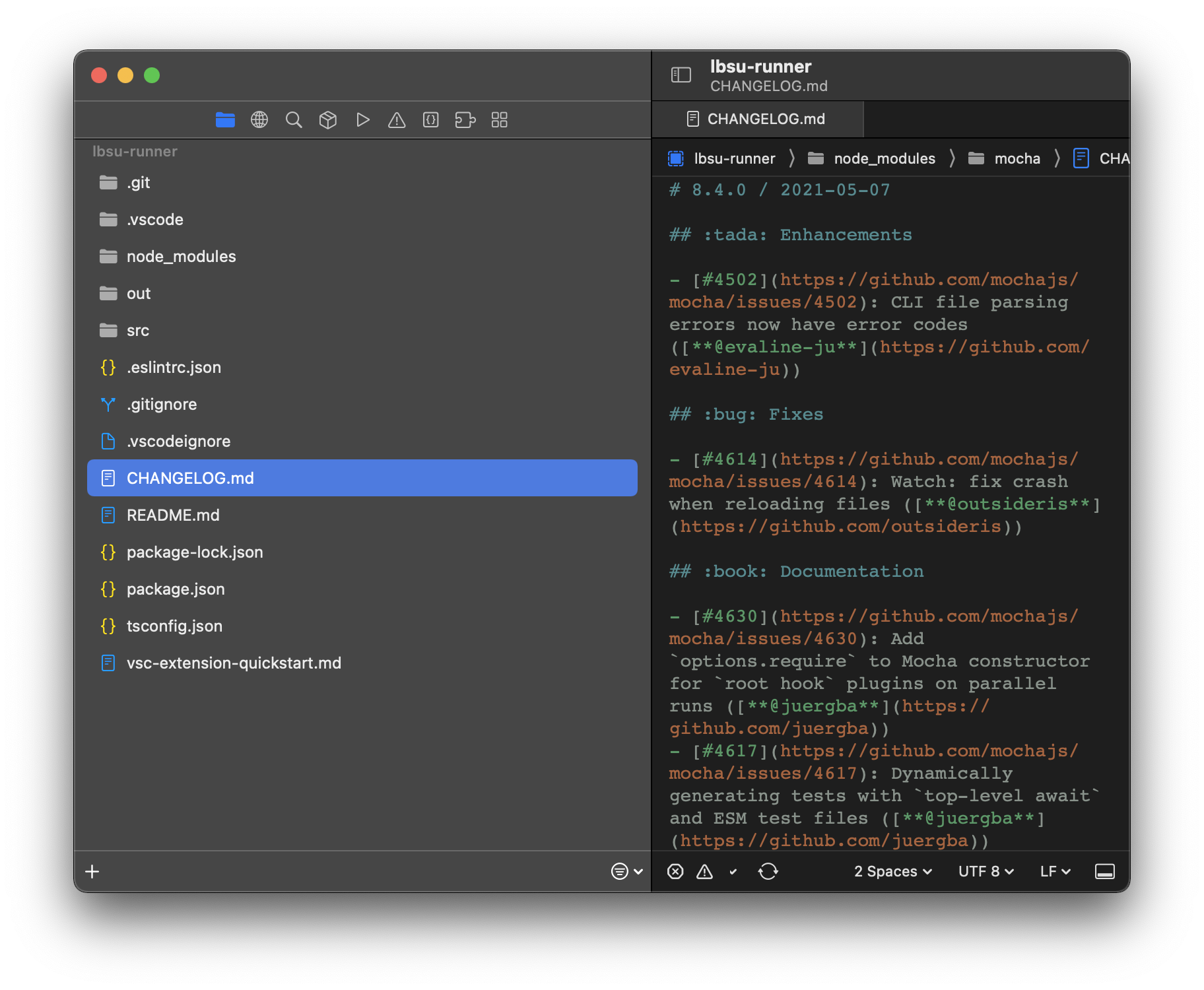
Task: Expand the src folder
Action: click(x=362, y=330)
